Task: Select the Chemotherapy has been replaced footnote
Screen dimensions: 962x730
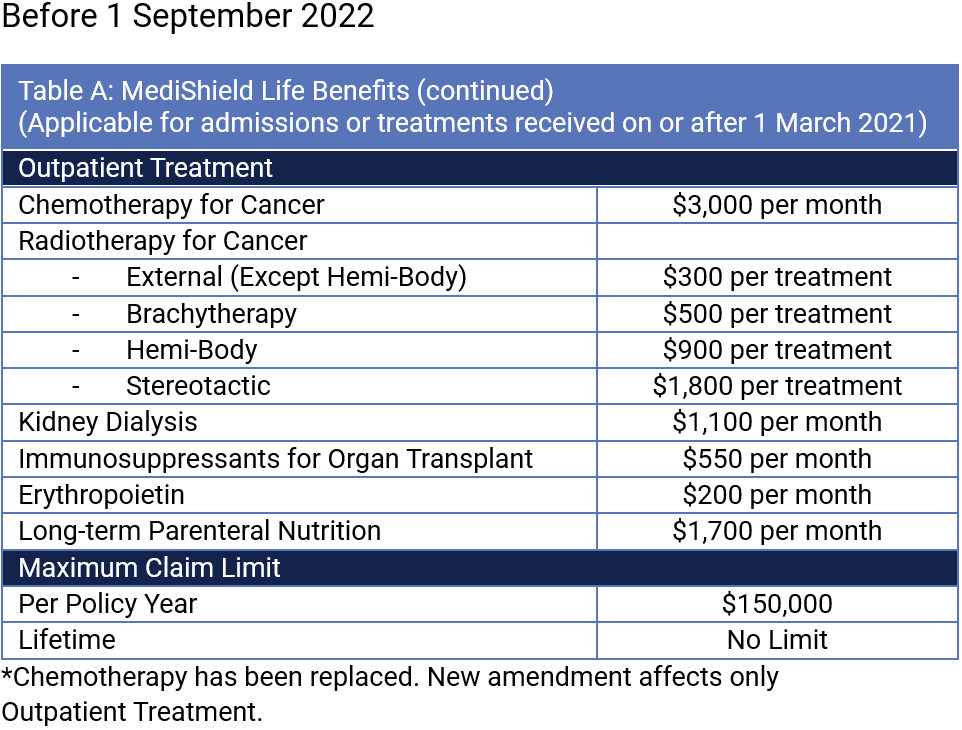Action: (x=390, y=694)
